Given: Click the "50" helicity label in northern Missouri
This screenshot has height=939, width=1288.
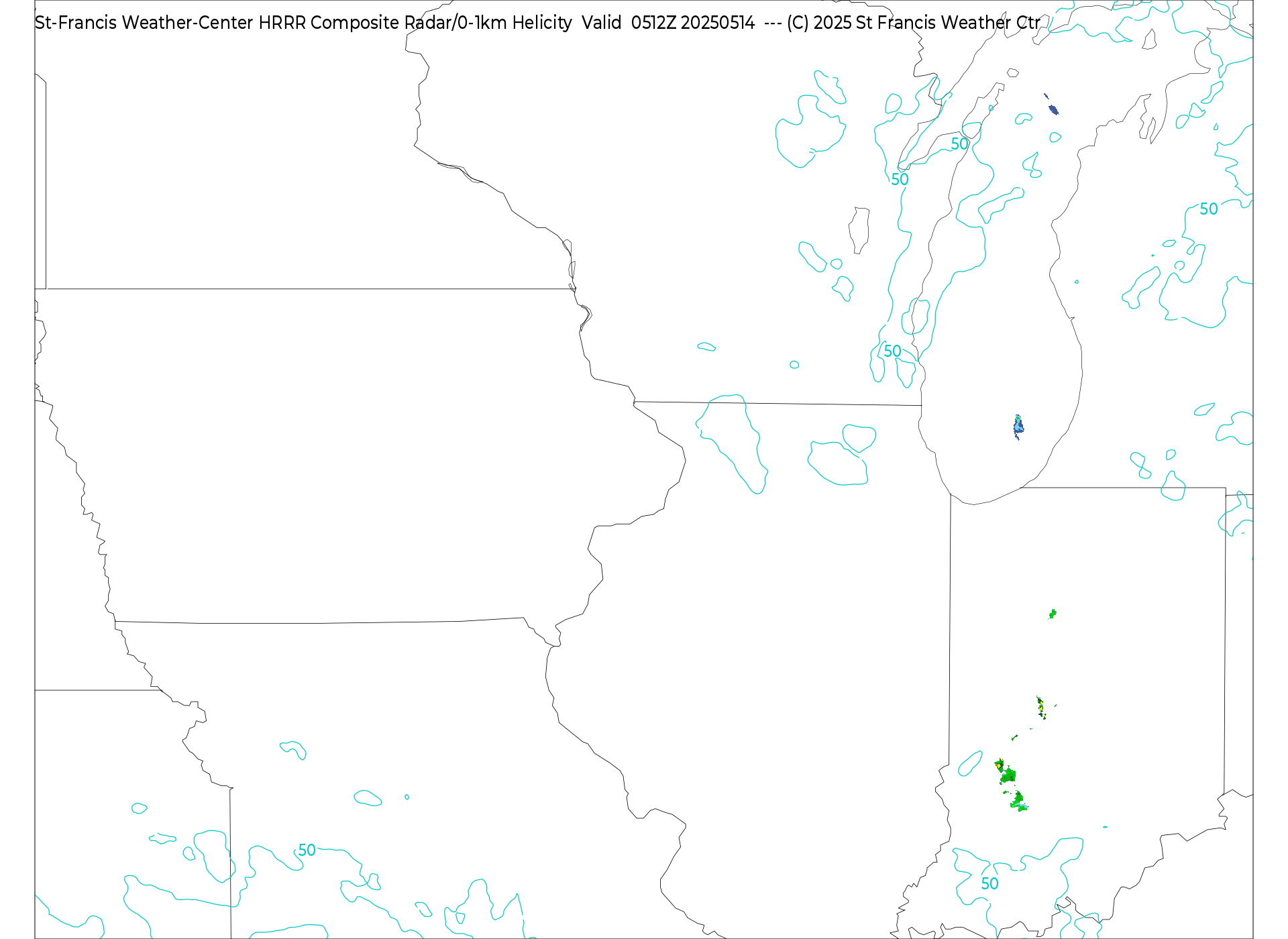Looking at the screenshot, I should [x=307, y=850].
